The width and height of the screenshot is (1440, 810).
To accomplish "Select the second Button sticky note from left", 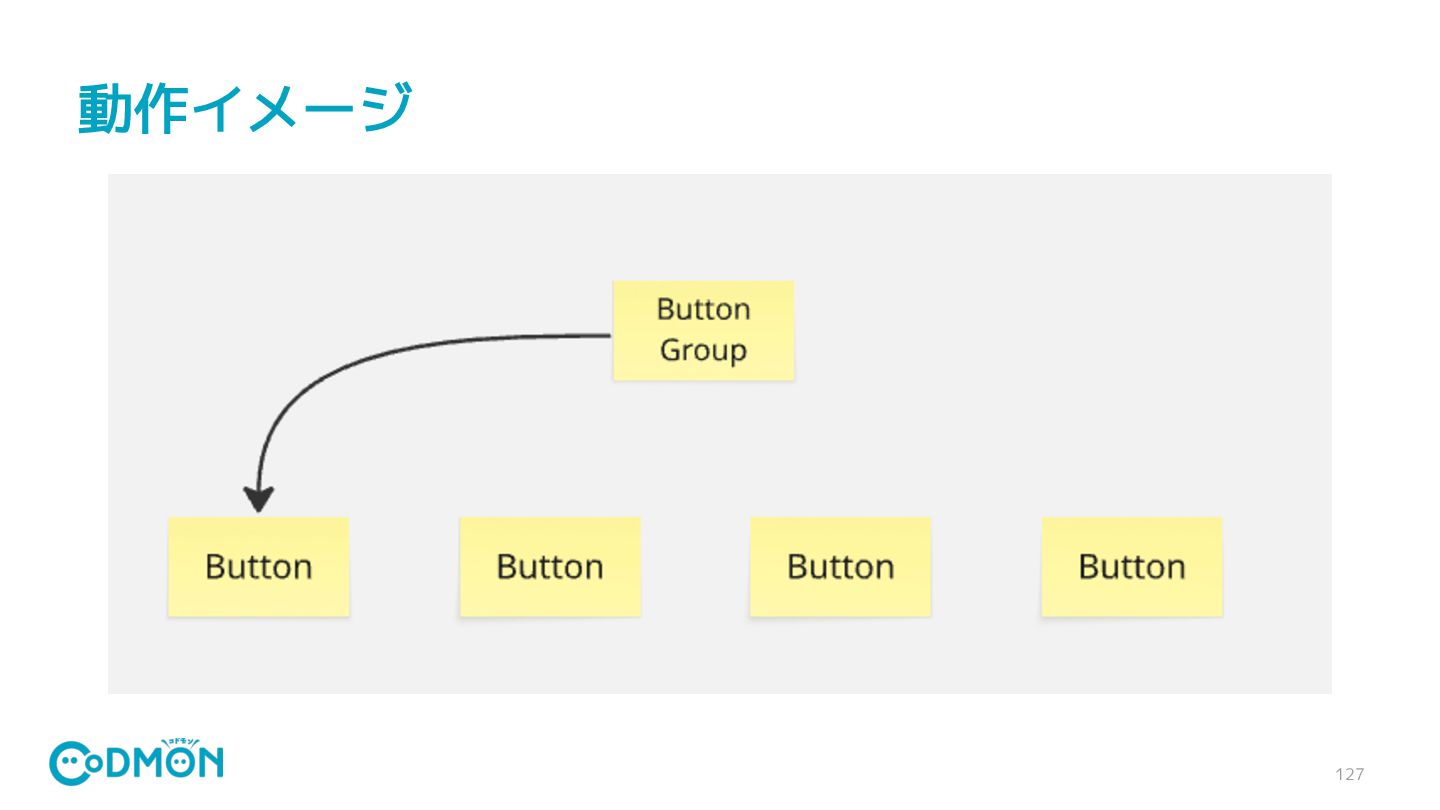I will point(550,566).
